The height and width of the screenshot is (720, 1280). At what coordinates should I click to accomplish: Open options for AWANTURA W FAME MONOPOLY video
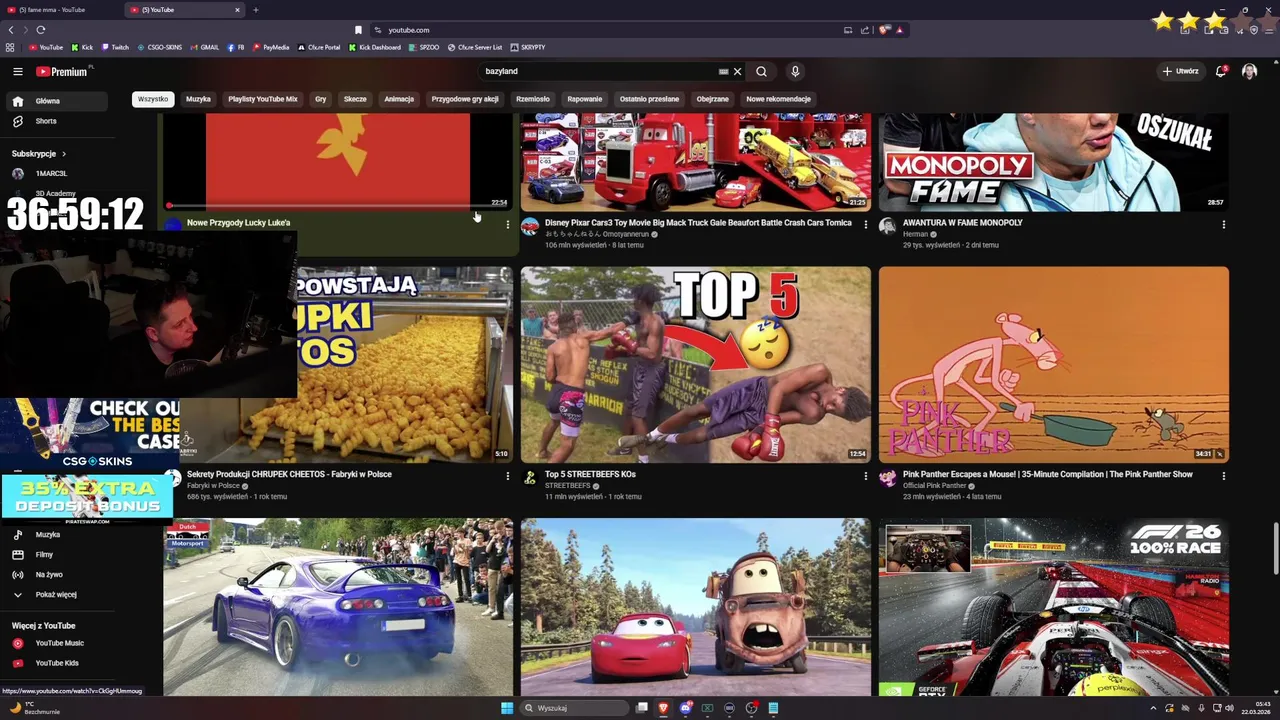click(x=1223, y=224)
